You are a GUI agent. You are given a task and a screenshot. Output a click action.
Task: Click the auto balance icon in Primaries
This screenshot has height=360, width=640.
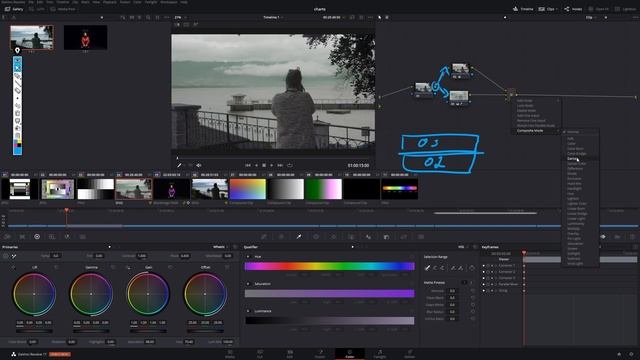click(5, 256)
